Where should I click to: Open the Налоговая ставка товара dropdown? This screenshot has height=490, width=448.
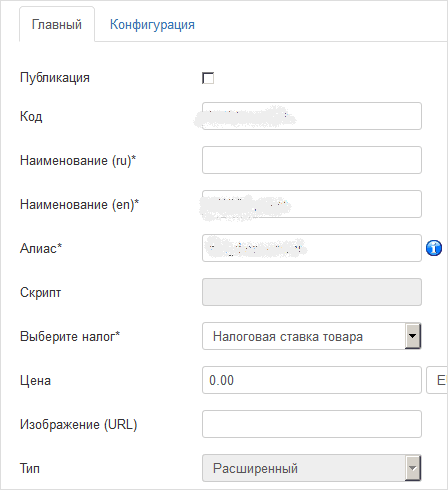click(312, 336)
